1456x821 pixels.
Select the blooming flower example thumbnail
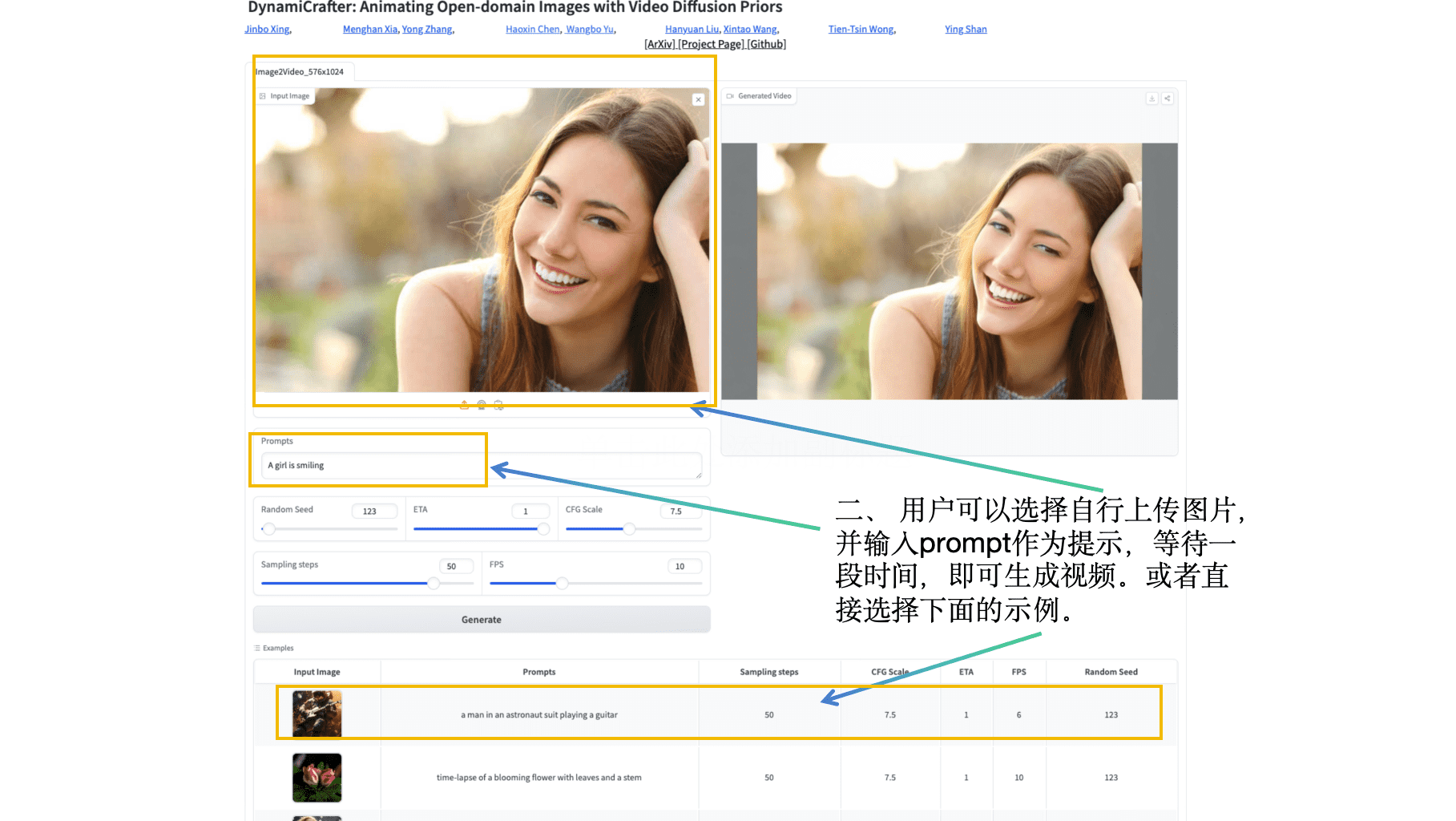click(x=317, y=778)
